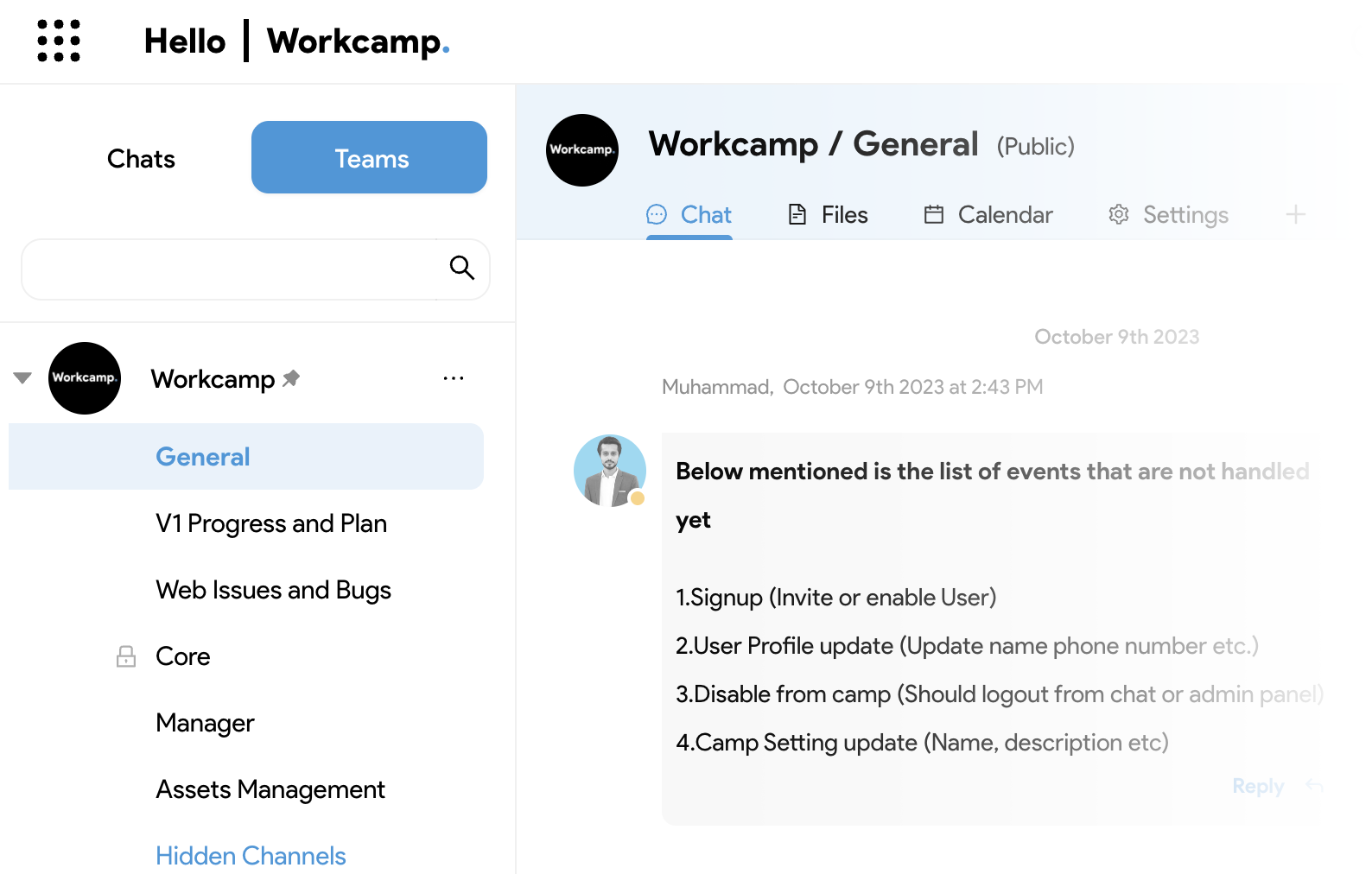
Task: Switch to the Chats tab
Action: click(141, 158)
